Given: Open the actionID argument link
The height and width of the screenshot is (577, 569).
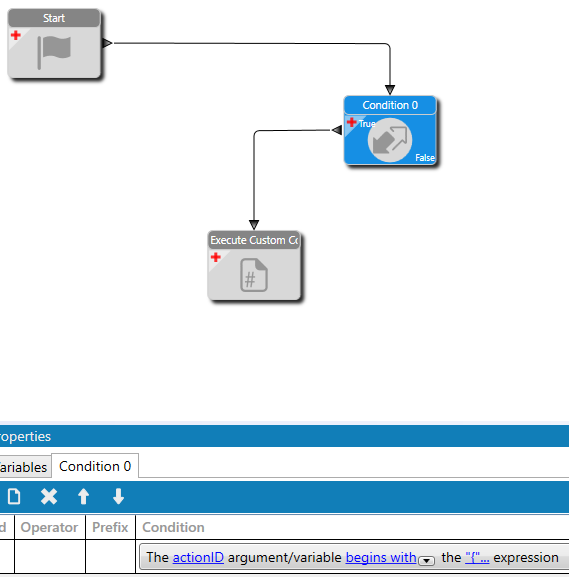Looking at the screenshot, I should (x=198, y=557).
